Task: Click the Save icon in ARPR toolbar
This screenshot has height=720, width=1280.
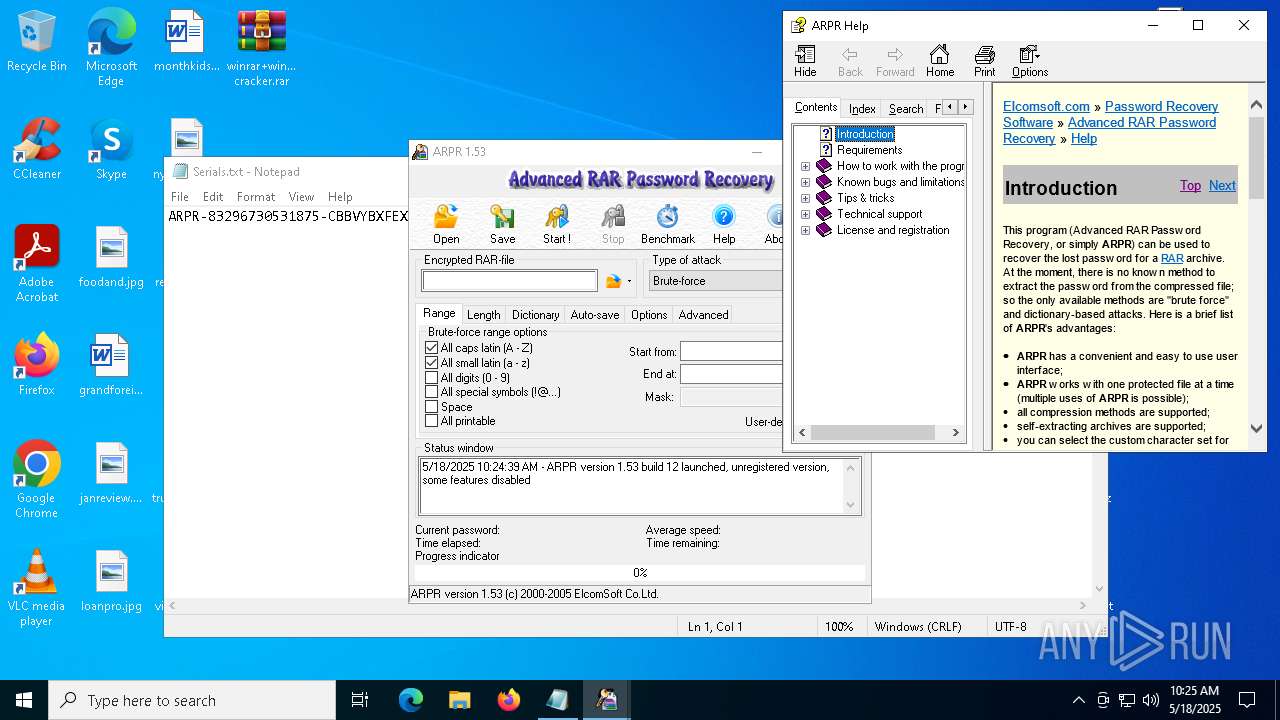Action: 502,224
